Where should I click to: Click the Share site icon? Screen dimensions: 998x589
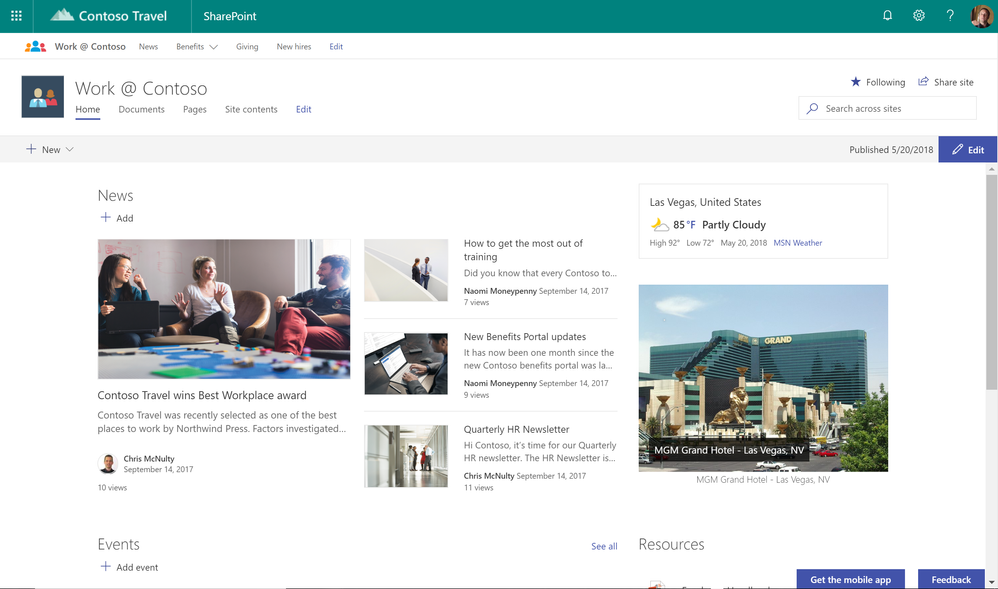923,82
